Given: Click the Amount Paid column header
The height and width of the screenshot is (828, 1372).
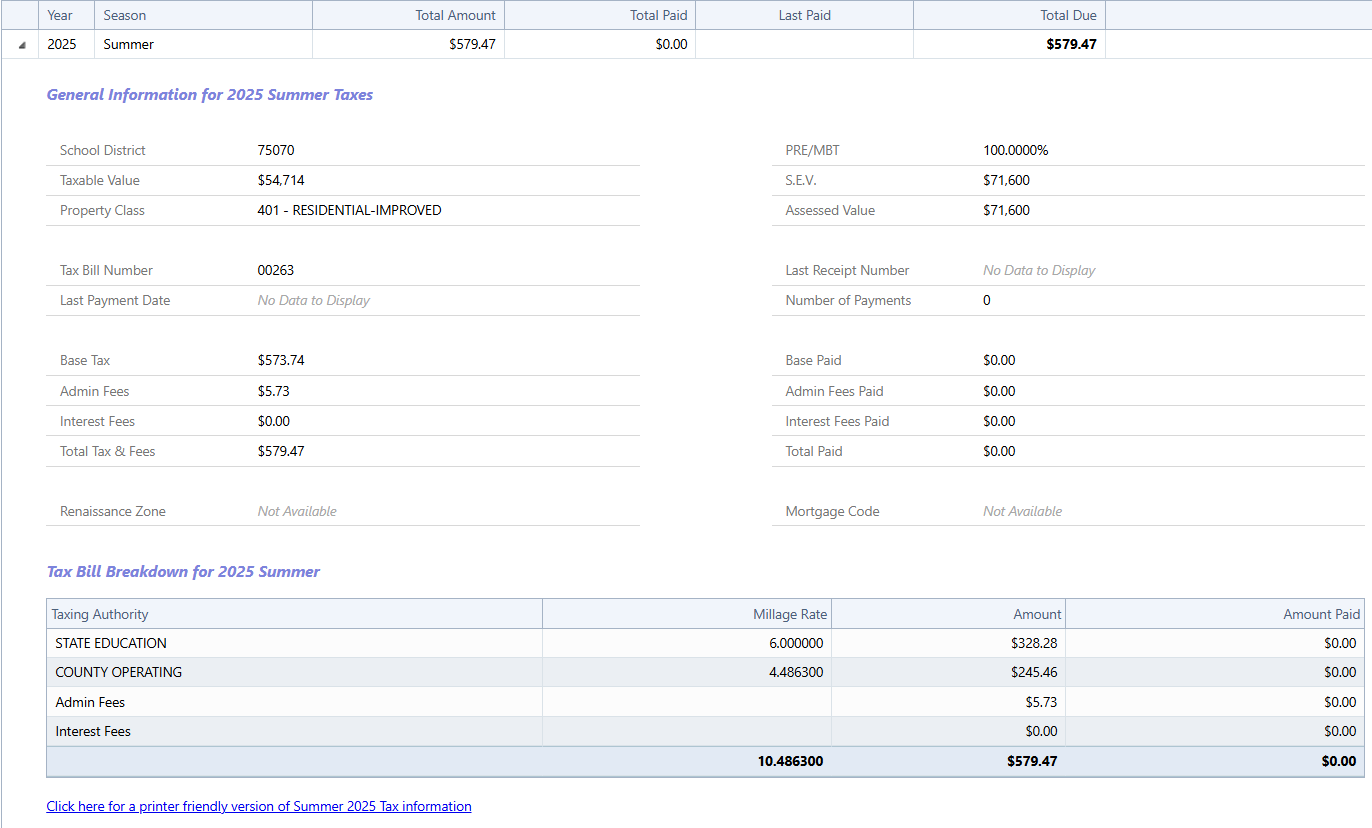Looking at the screenshot, I should (1321, 614).
